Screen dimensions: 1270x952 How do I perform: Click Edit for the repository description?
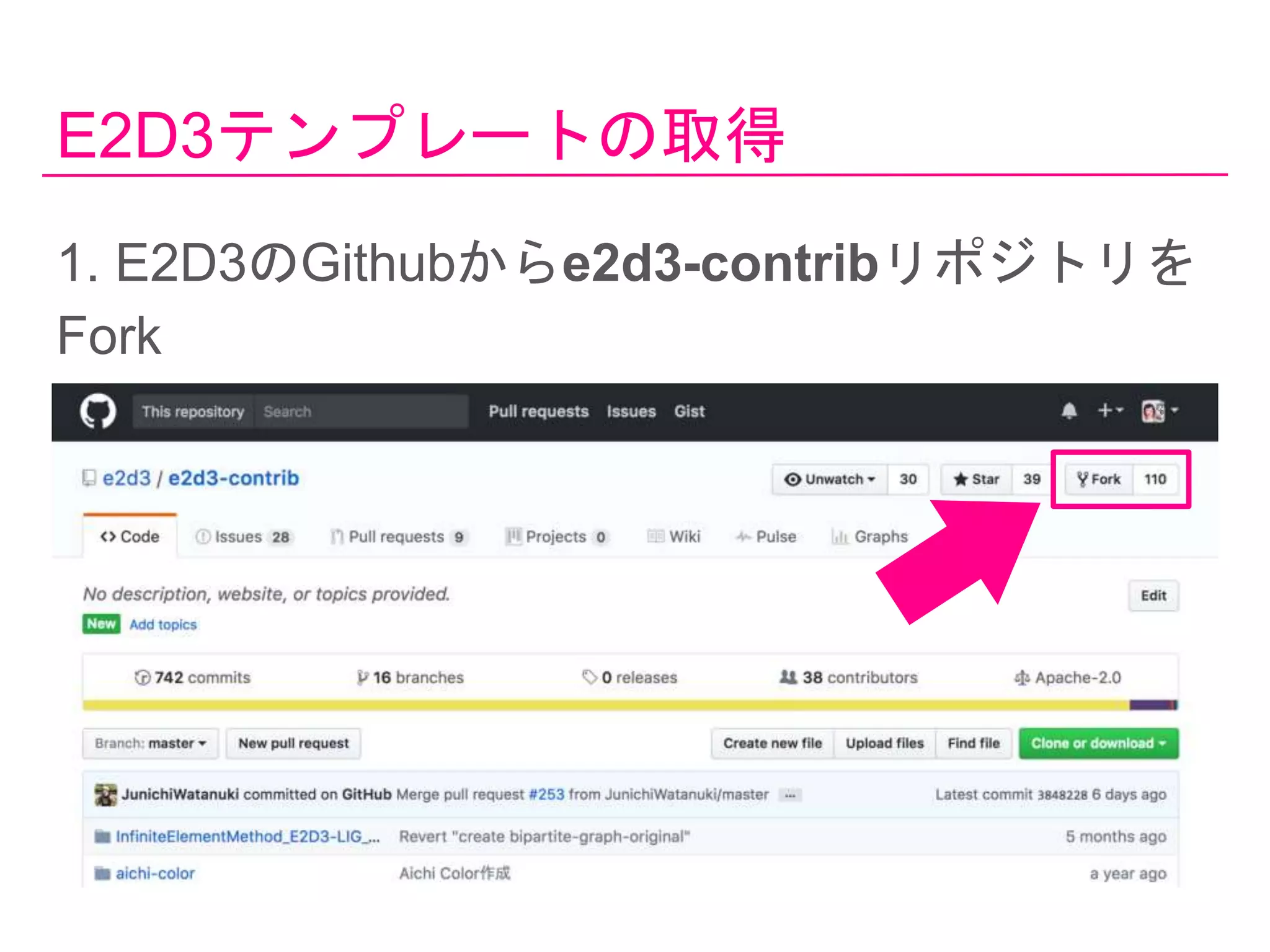tap(1153, 596)
